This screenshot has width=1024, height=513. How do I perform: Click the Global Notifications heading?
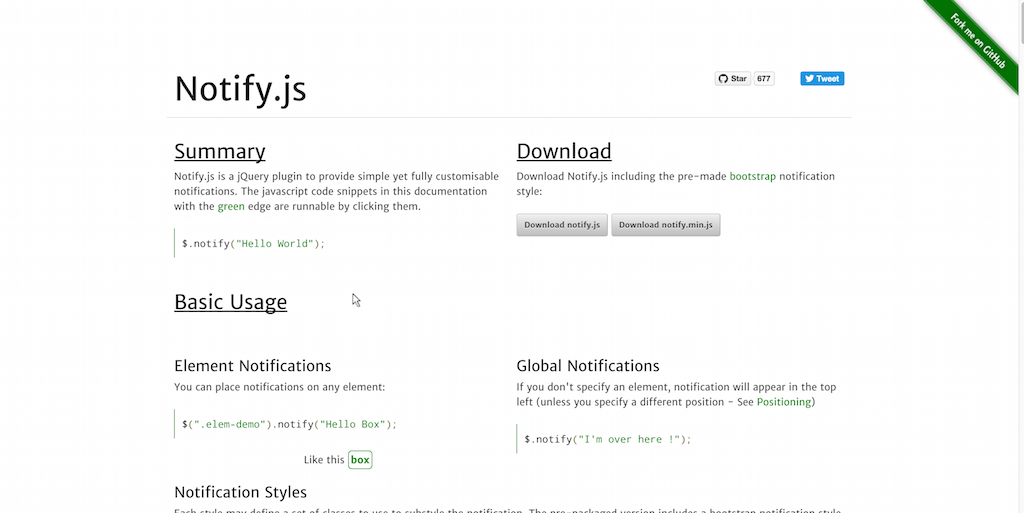click(588, 365)
